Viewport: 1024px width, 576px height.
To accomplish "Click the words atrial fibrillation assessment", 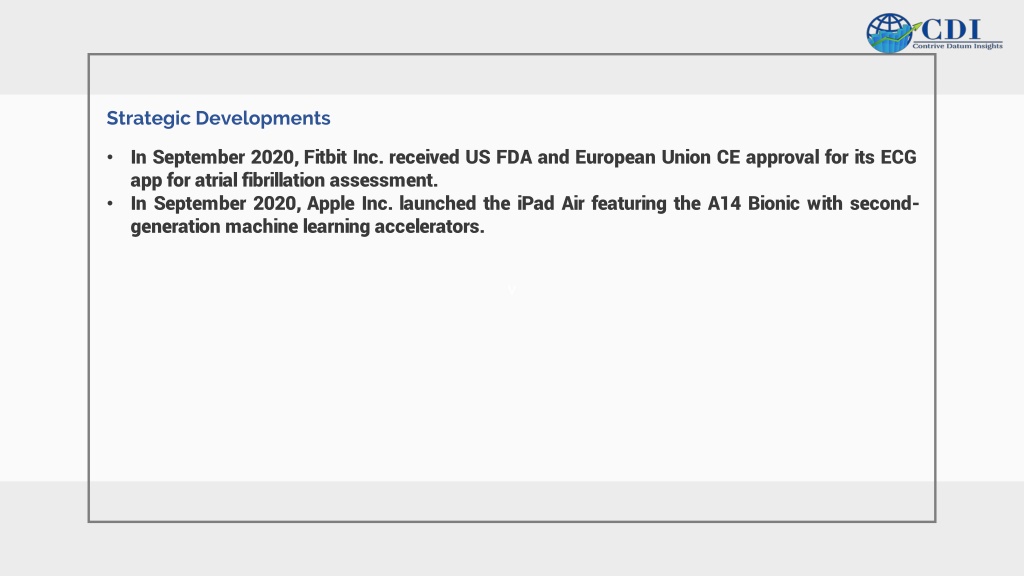I will click(x=316, y=180).
